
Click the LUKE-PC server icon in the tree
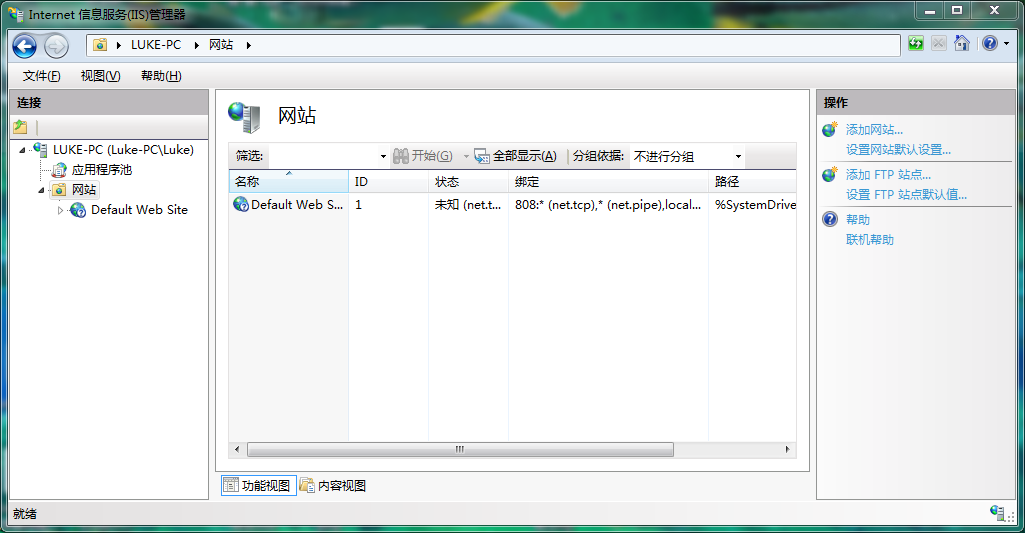click(41, 150)
